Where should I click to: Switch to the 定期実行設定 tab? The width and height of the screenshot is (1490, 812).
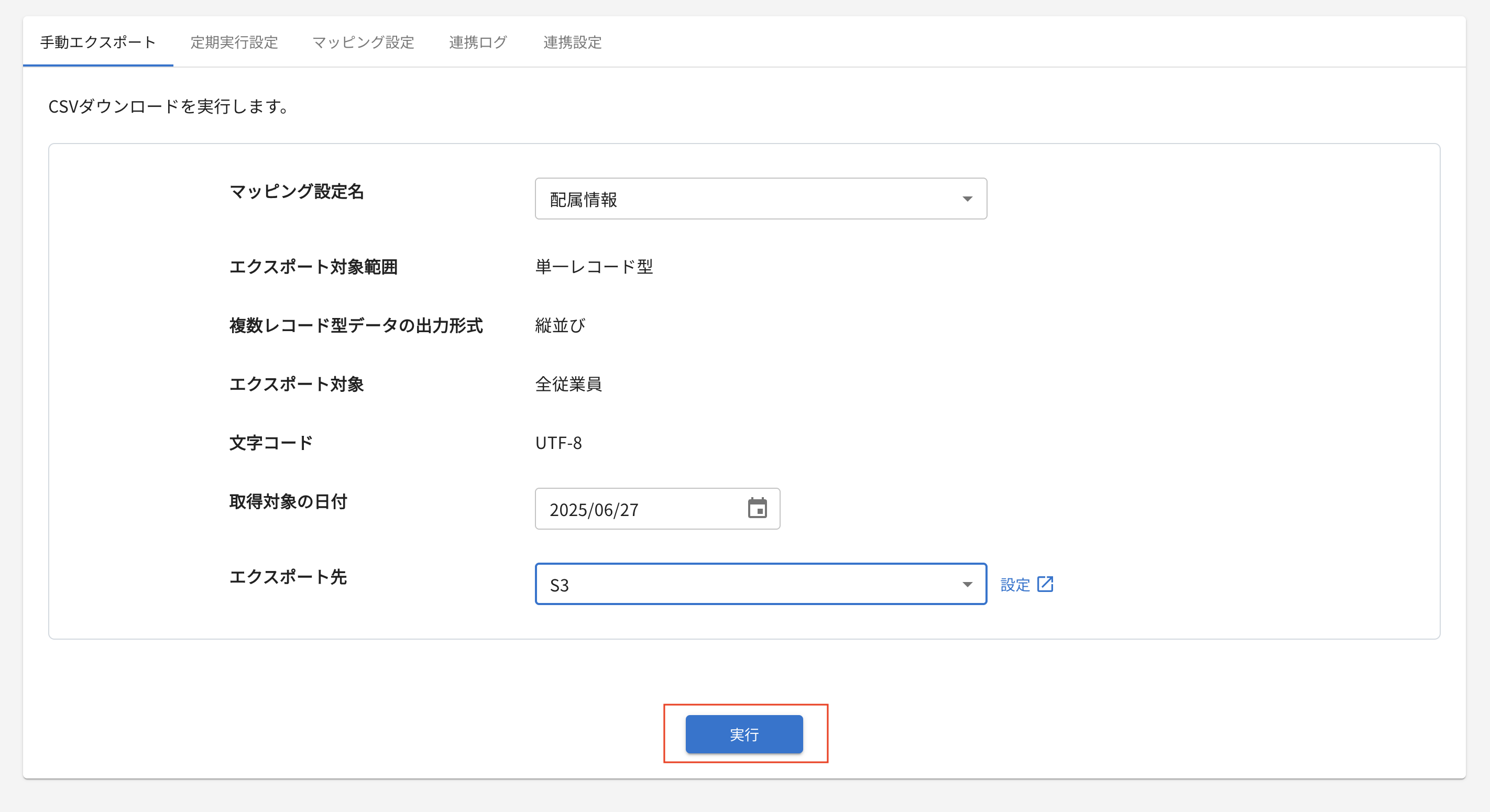pyautogui.click(x=234, y=42)
